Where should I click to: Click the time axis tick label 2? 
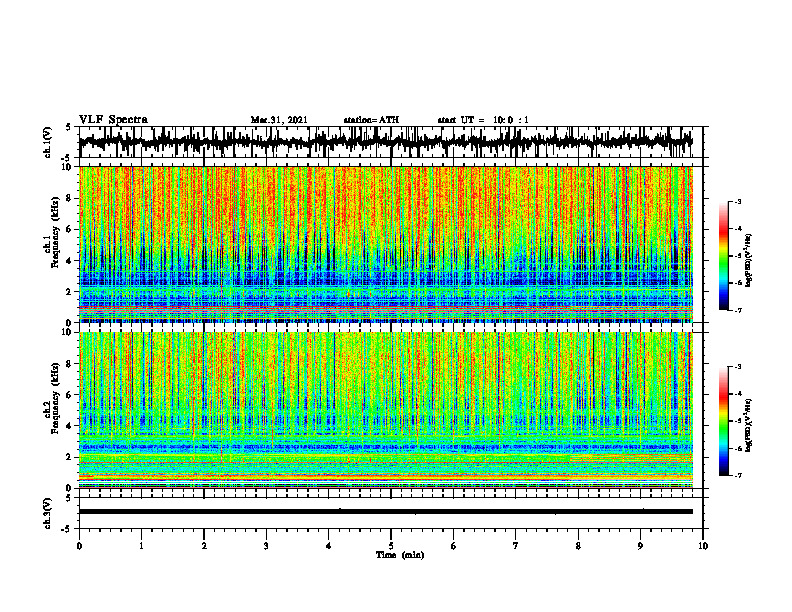click(204, 546)
